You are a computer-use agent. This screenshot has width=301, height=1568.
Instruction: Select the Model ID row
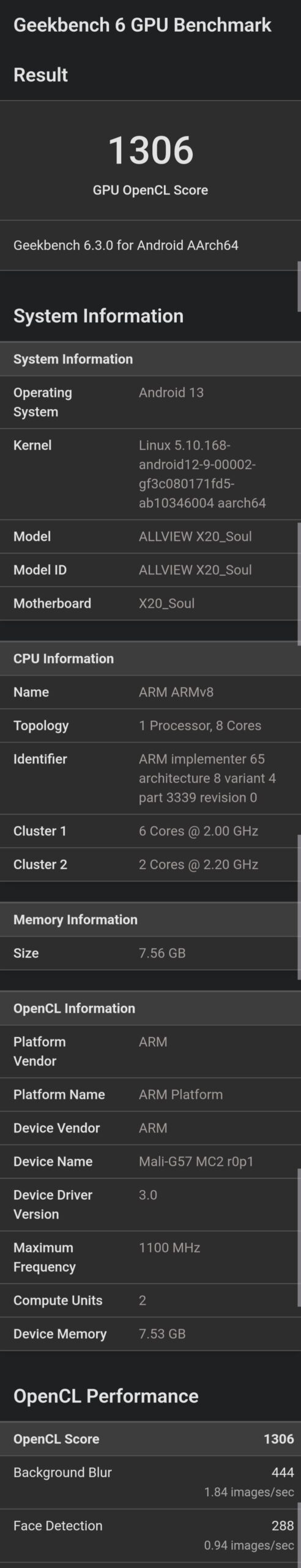(x=150, y=570)
